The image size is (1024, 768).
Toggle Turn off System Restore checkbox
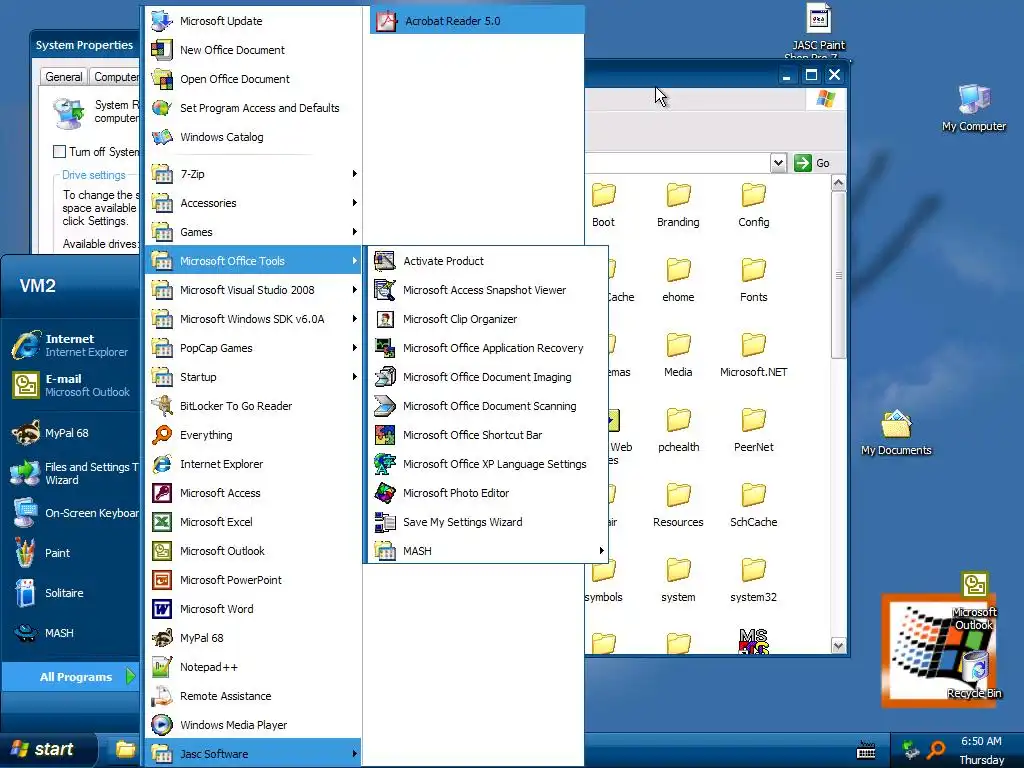pyautogui.click(x=59, y=152)
